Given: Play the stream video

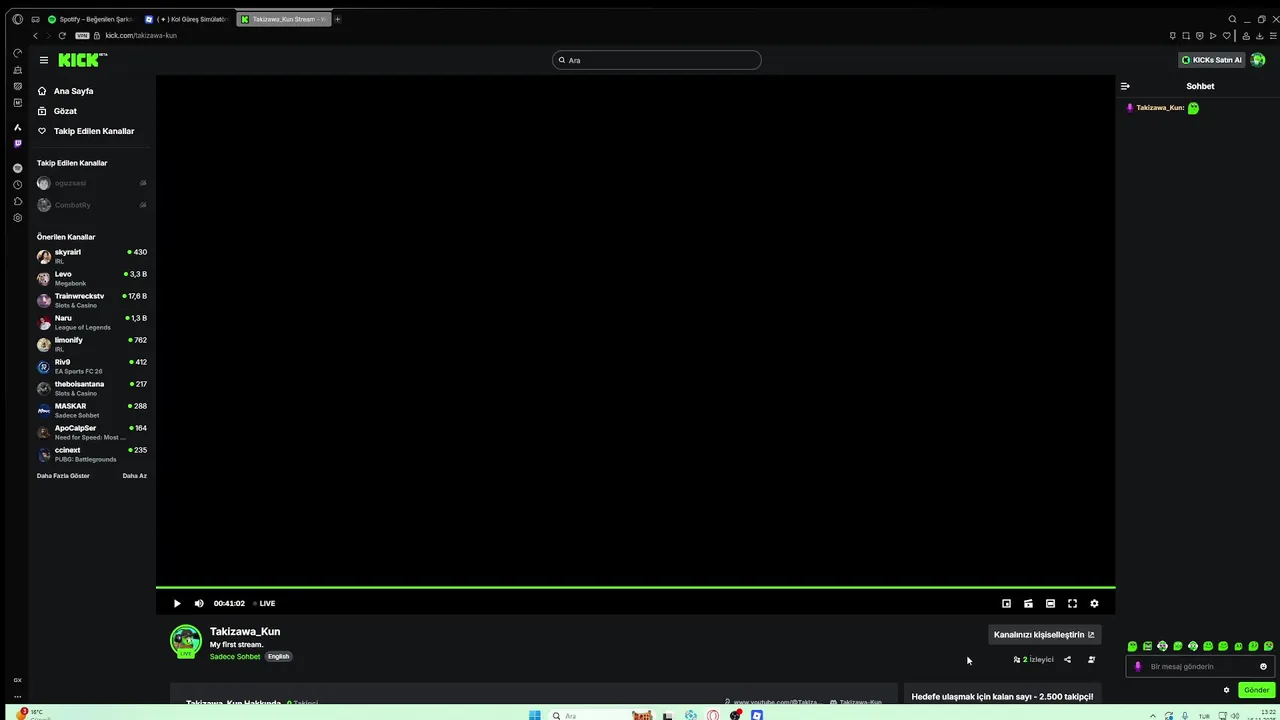Looking at the screenshot, I should coord(177,603).
